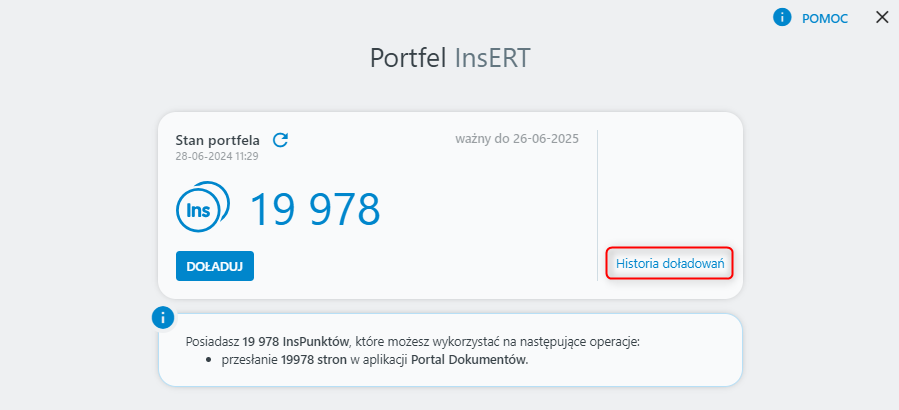Click the 'Portfel InsERT' heading
Viewport: 899px width, 410px height.
click(x=450, y=58)
